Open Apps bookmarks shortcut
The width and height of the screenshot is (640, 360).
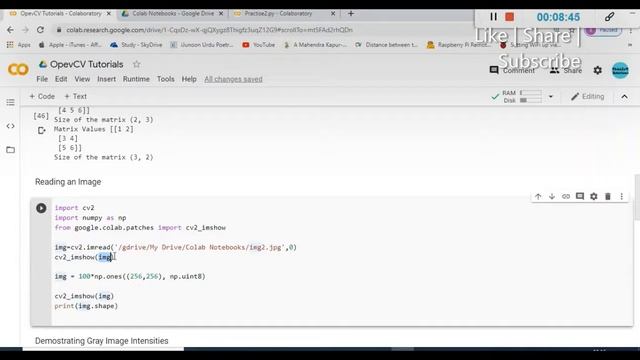point(19,45)
